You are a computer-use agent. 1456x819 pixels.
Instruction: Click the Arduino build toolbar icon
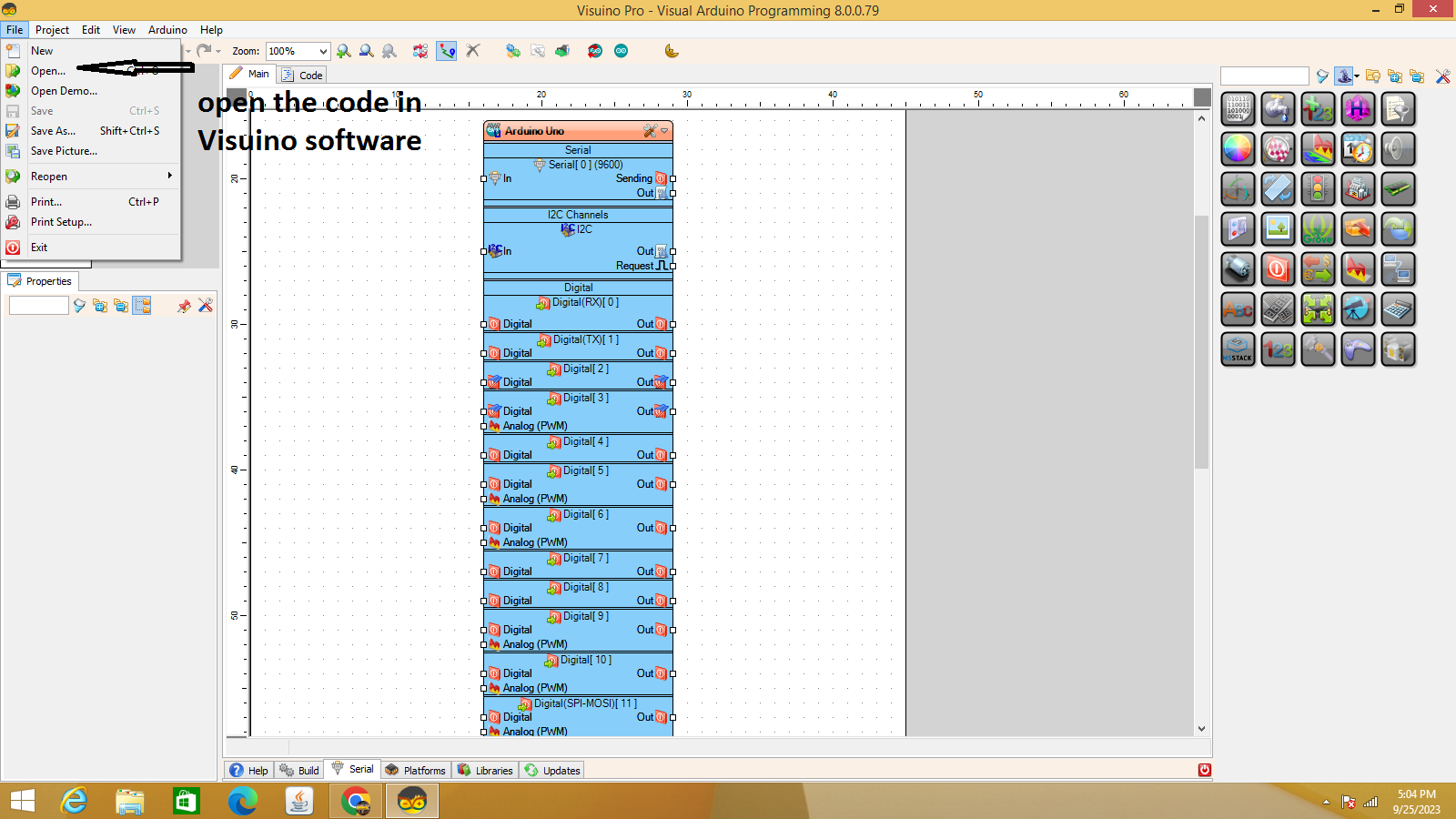(x=595, y=51)
